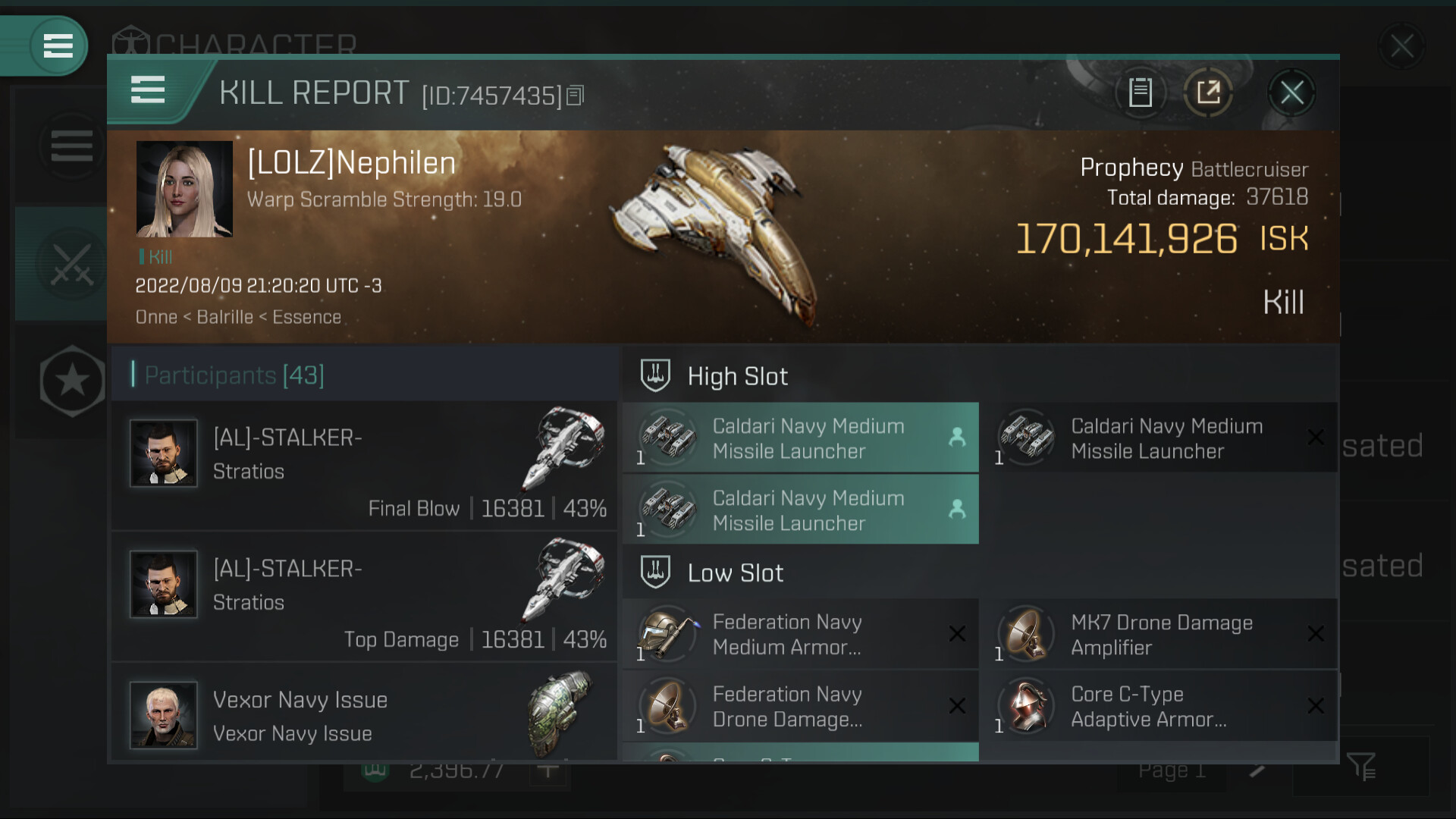Select Nephilen's character portrait
This screenshot has width=1456, height=819.
(184, 190)
